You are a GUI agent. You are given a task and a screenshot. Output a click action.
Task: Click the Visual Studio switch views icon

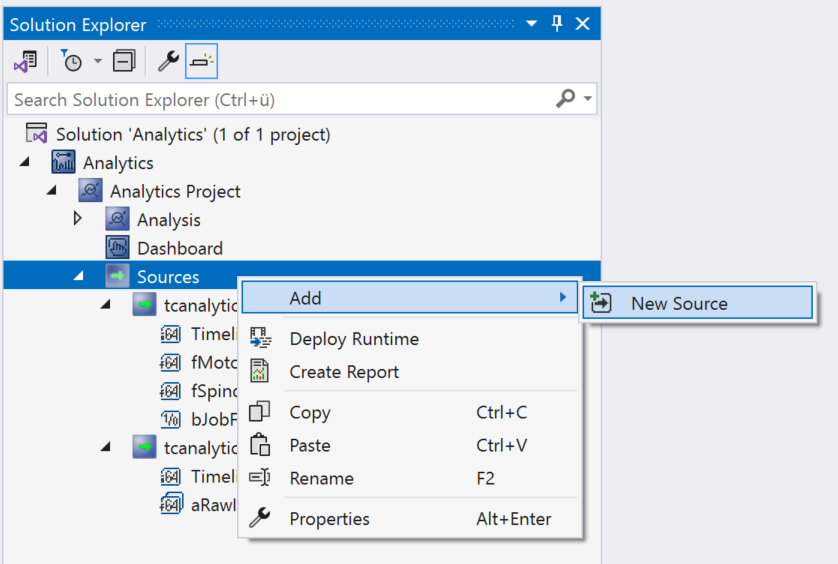25,61
